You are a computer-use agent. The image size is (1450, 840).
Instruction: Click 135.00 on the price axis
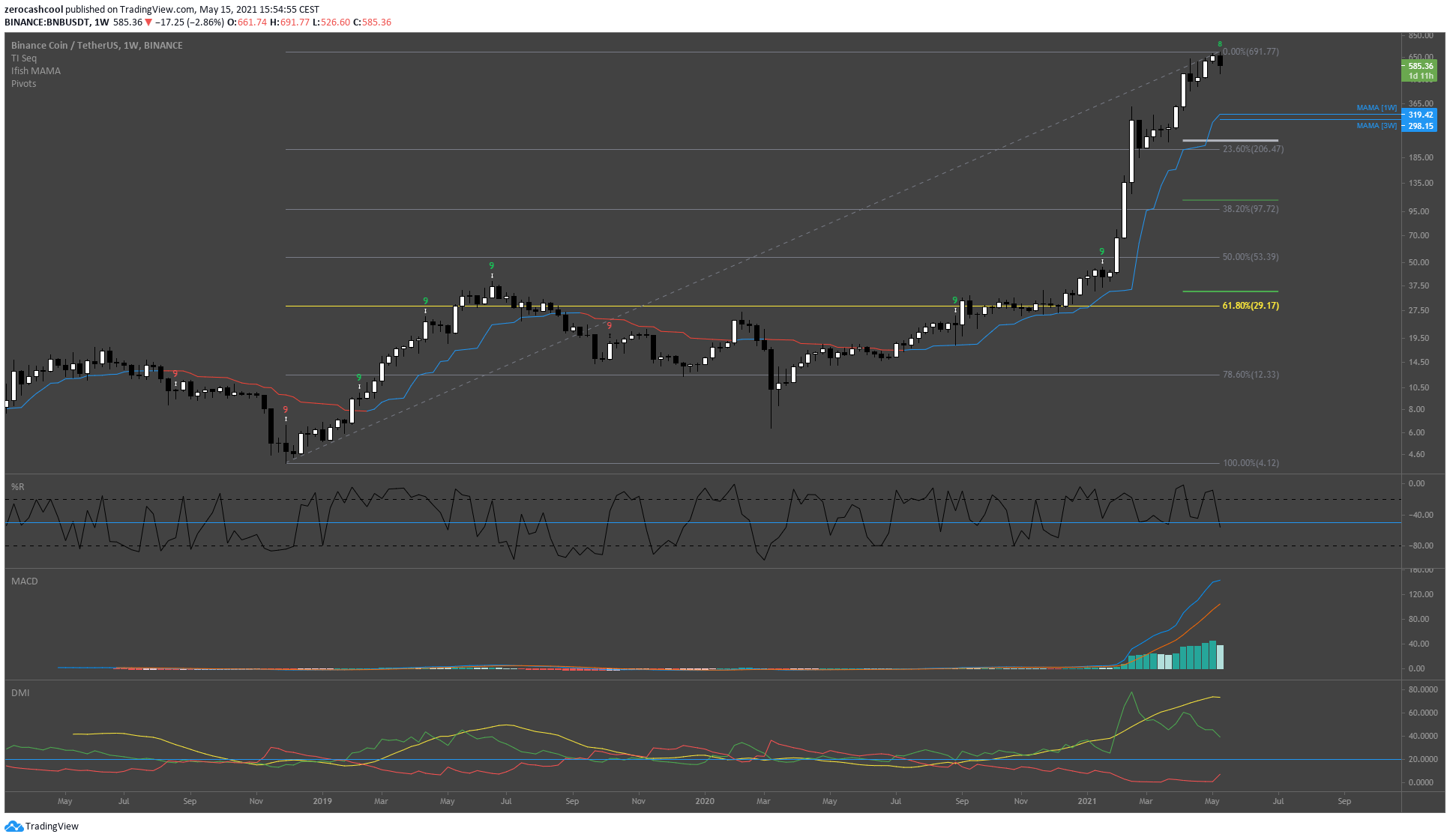[x=1421, y=183]
